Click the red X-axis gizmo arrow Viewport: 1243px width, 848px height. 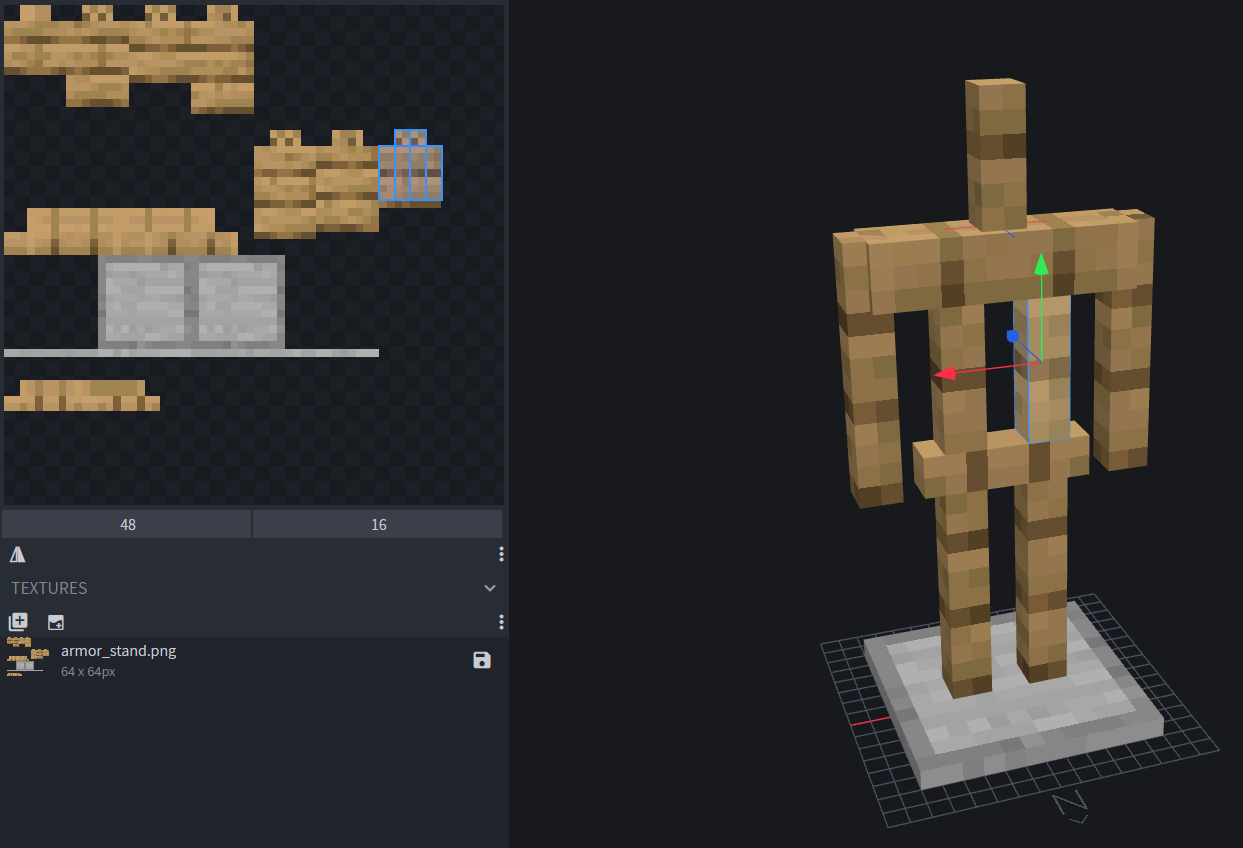(x=943, y=373)
